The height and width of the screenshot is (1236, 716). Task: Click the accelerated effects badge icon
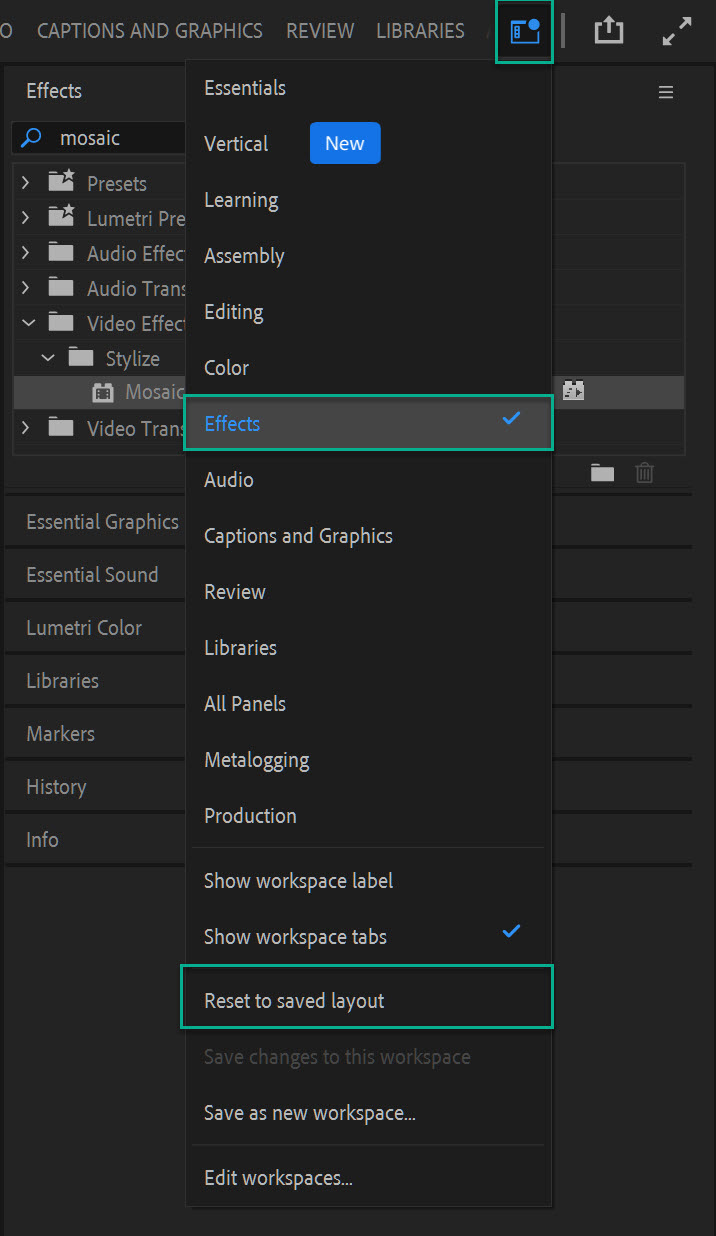573,392
